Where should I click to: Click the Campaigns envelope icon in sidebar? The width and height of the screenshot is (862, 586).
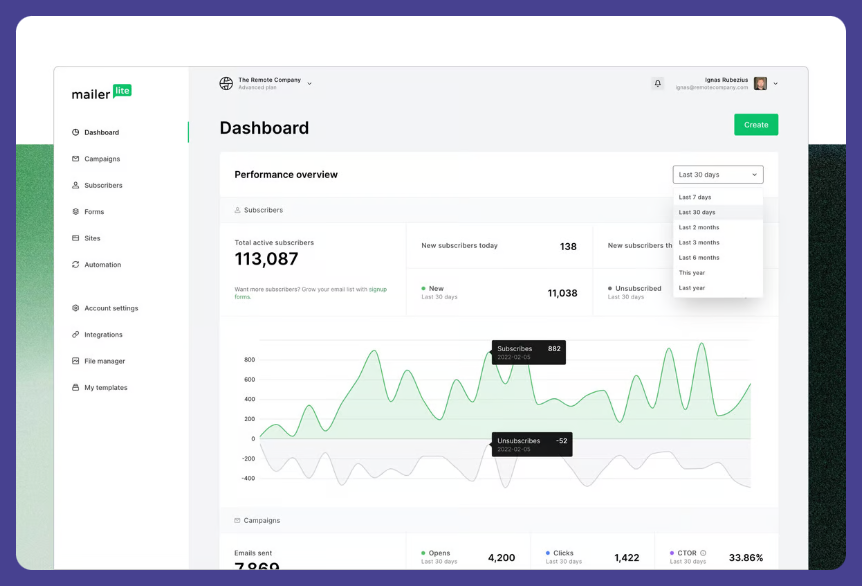pyautogui.click(x=75, y=159)
